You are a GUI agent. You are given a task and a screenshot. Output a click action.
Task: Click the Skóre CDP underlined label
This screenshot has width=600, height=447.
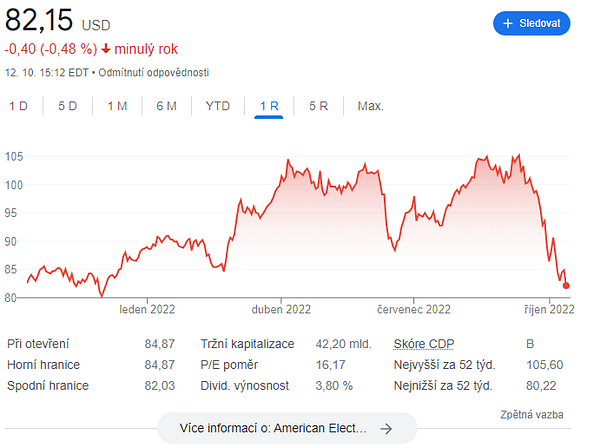(x=424, y=344)
